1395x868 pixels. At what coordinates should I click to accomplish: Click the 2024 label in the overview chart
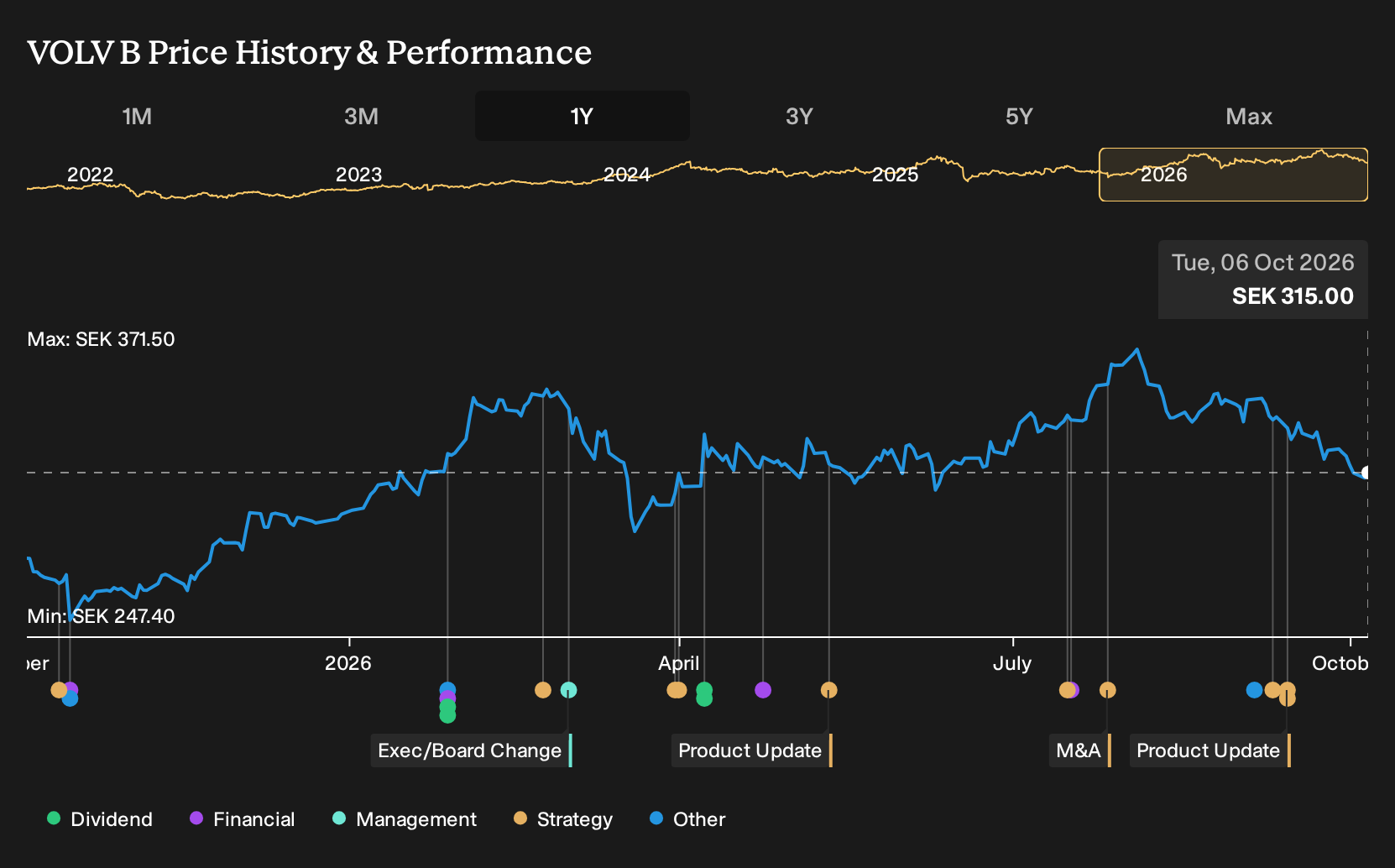tap(627, 175)
